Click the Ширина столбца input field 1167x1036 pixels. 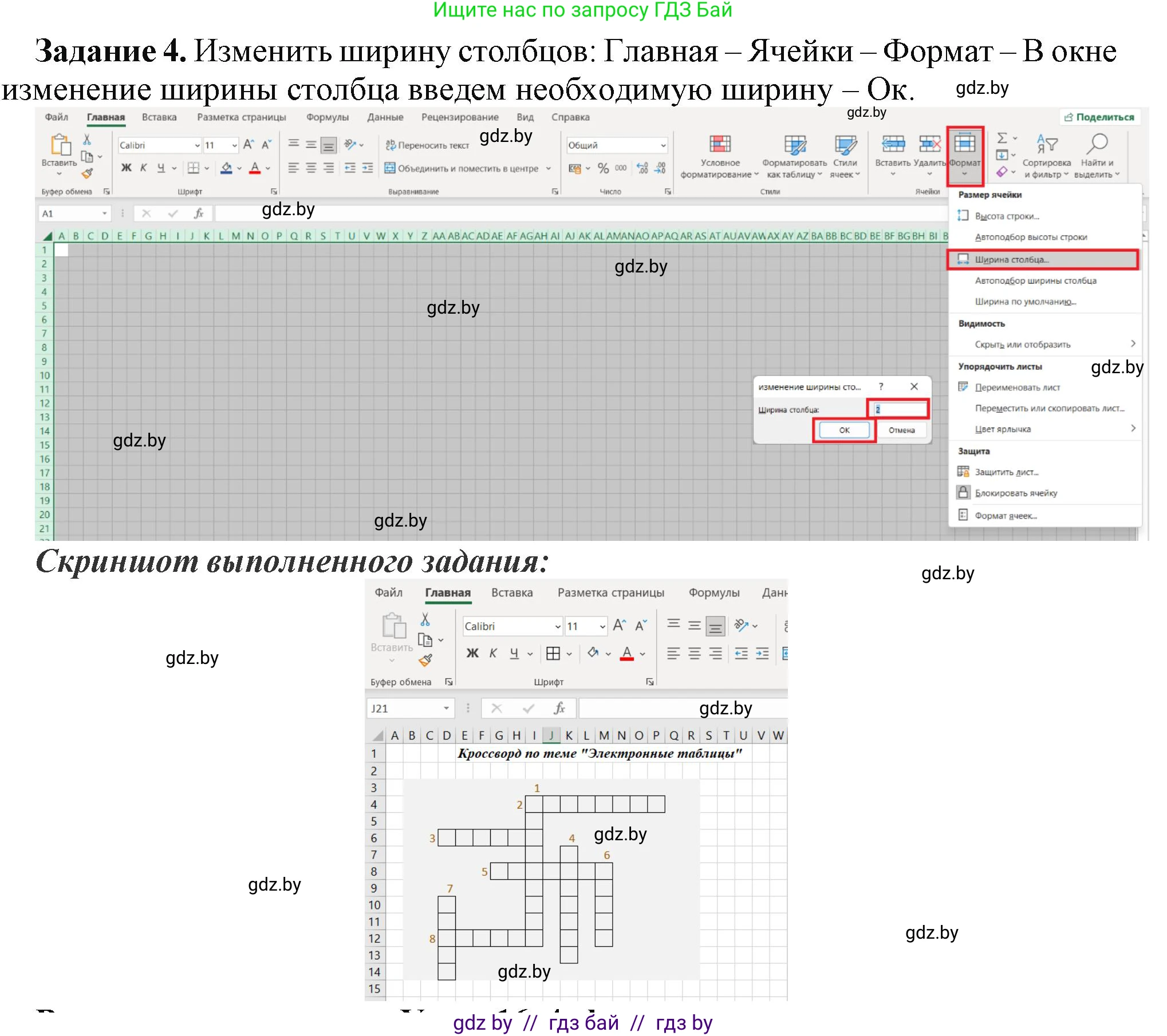click(x=897, y=409)
